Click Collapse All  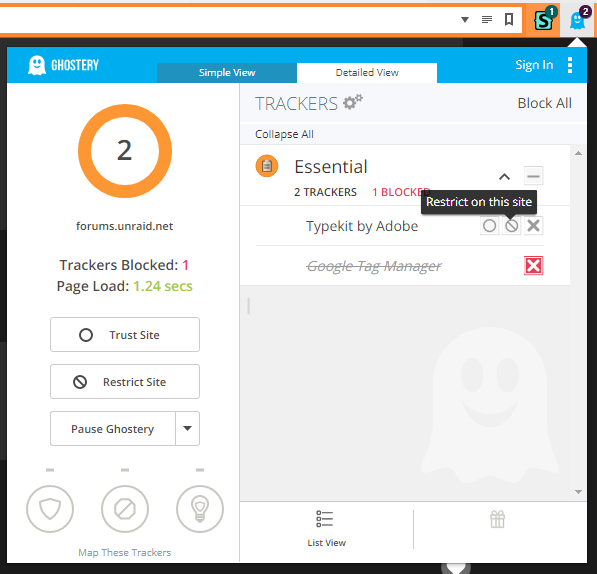pyautogui.click(x=284, y=134)
